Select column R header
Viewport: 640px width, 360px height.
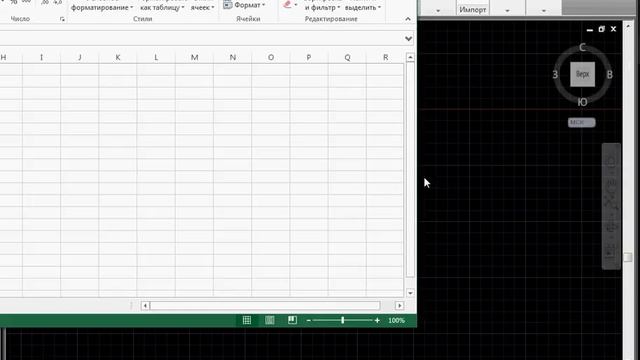tap(385, 58)
